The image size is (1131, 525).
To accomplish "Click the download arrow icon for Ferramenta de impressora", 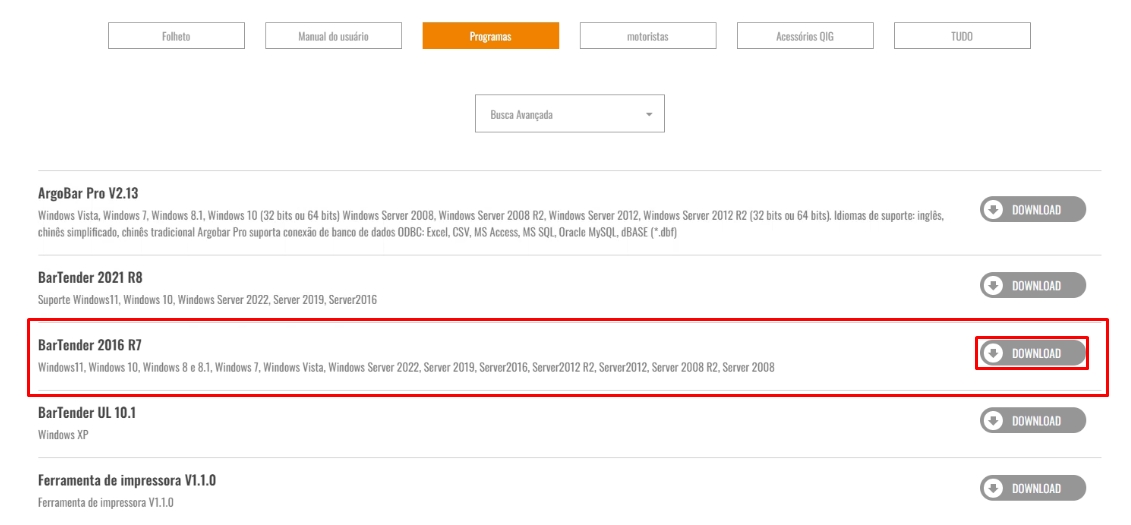I will point(994,489).
